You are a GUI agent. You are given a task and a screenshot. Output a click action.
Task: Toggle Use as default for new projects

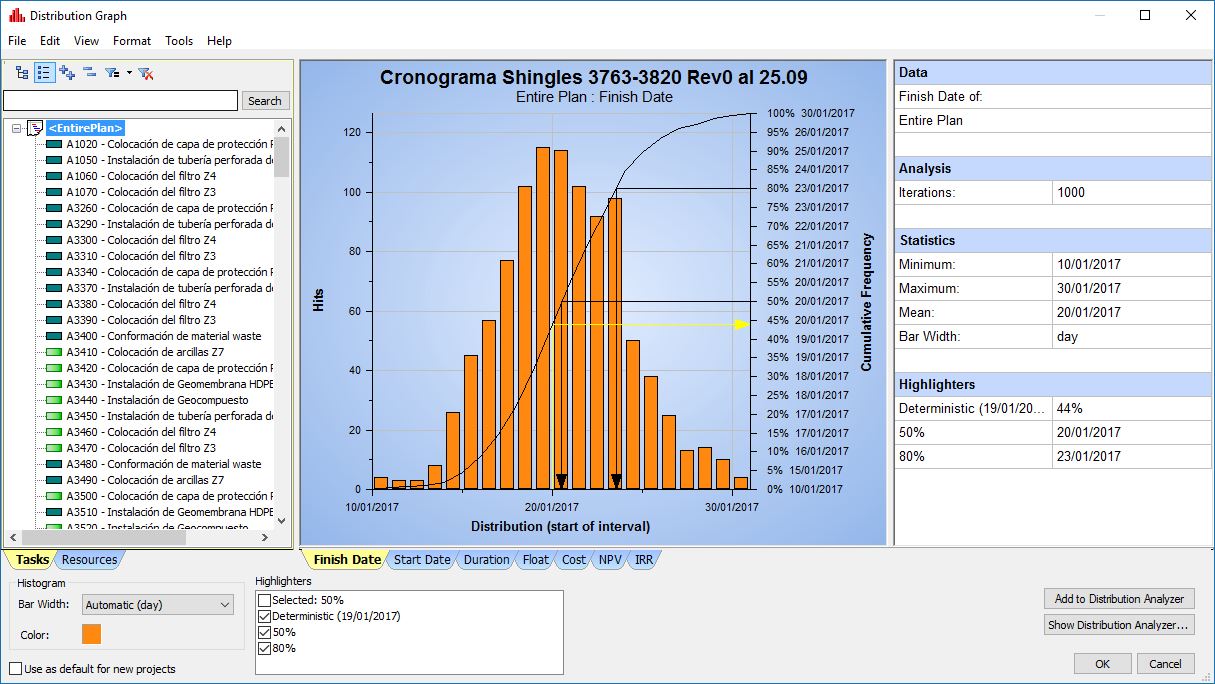point(15,669)
